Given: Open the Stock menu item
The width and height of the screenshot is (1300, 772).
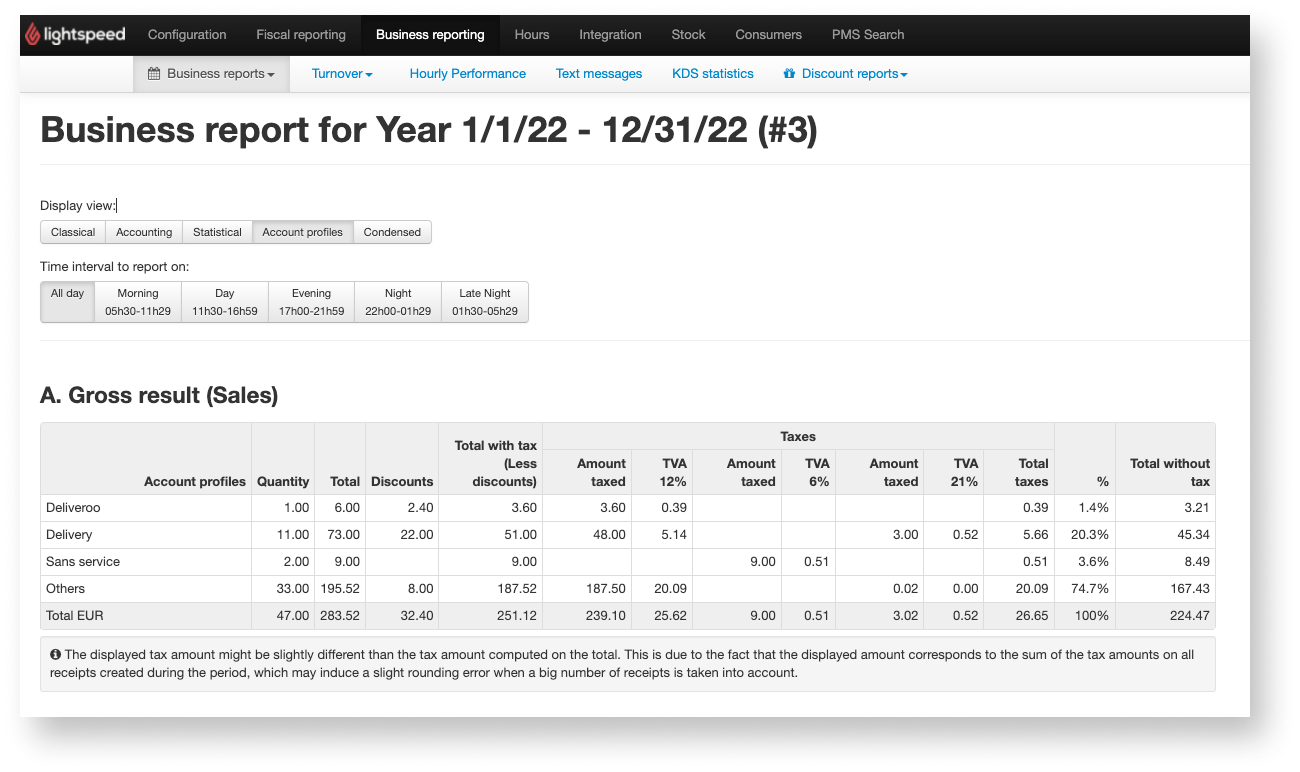Looking at the screenshot, I should click(x=688, y=35).
